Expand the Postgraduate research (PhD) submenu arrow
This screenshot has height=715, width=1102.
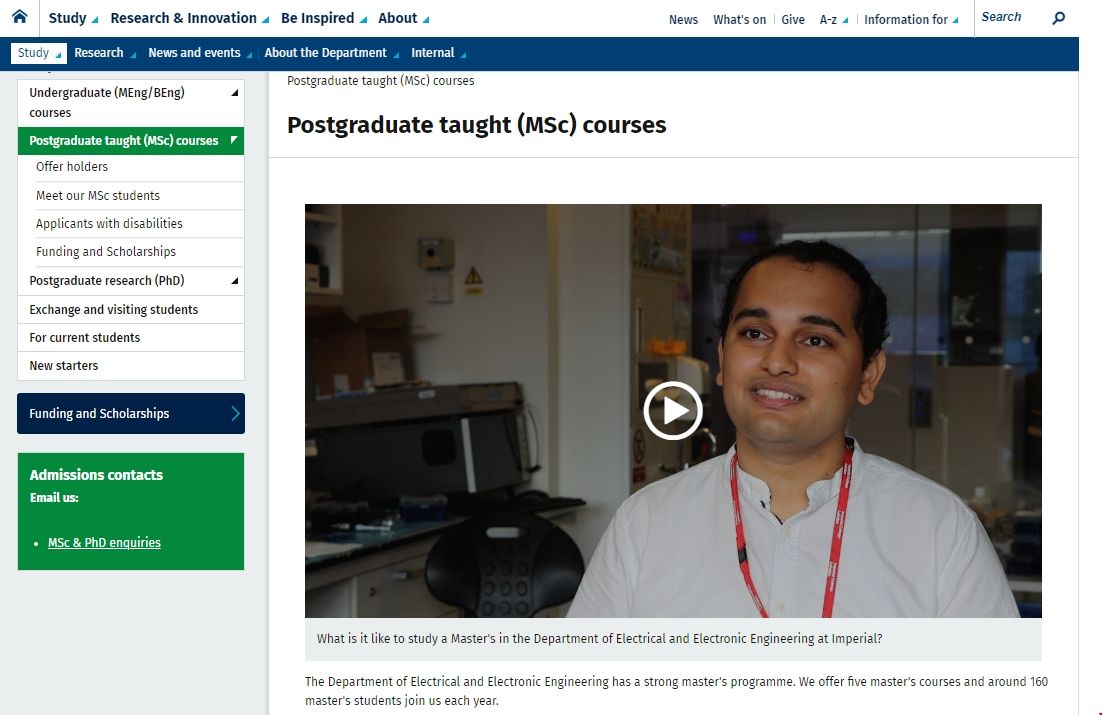(235, 281)
